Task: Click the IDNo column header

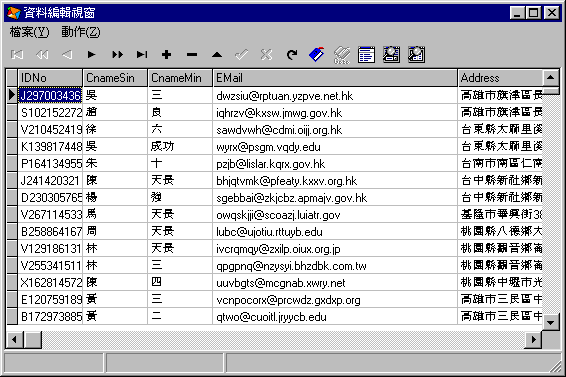Action: pyautogui.click(x=50, y=78)
